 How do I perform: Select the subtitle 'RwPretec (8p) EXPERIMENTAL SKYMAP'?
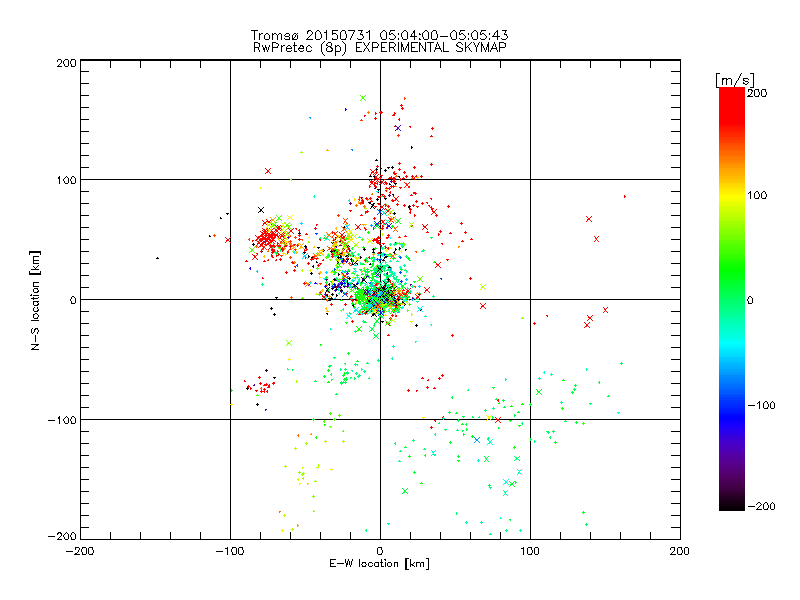[380, 48]
